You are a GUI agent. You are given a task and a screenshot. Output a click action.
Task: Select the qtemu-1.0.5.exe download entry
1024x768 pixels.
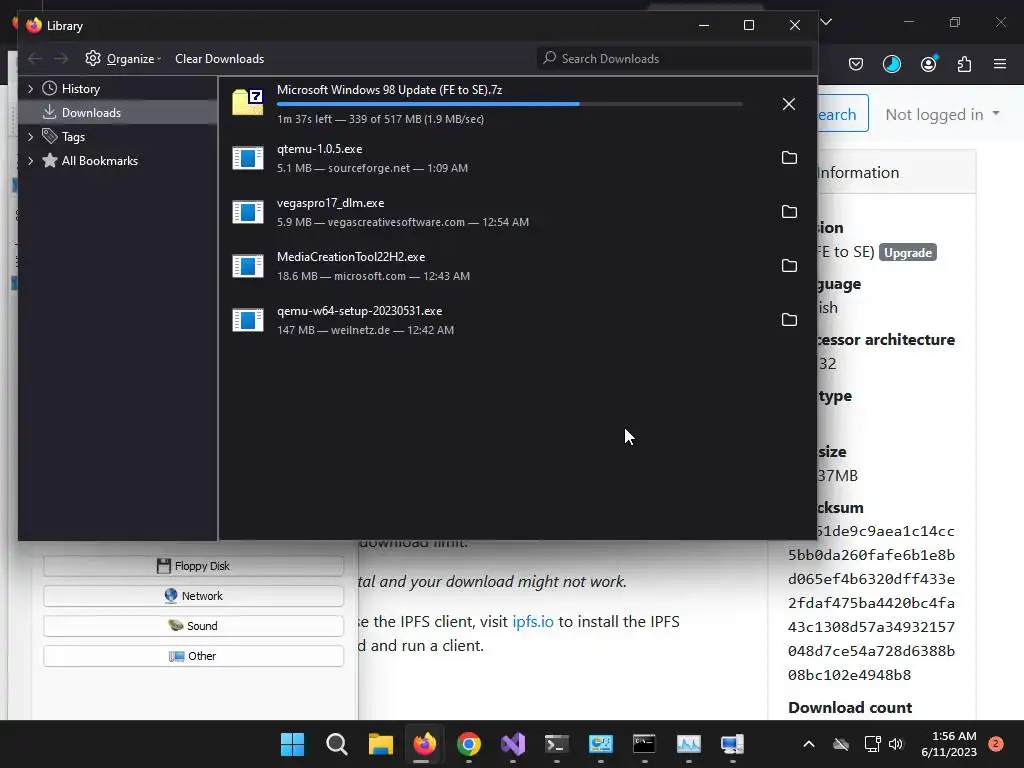click(517, 158)
